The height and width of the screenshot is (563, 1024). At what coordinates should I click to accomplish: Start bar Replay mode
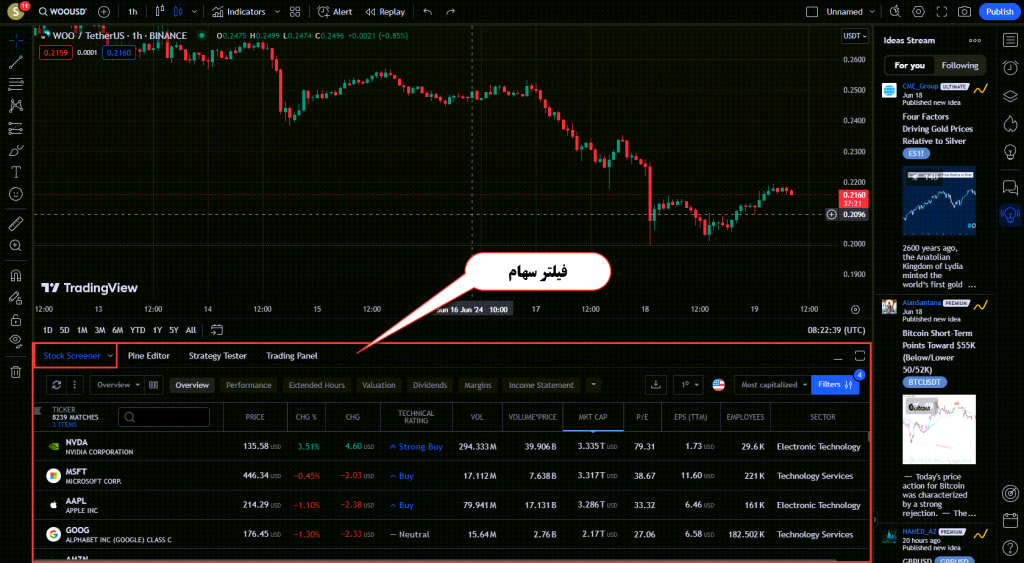point(385,12)
